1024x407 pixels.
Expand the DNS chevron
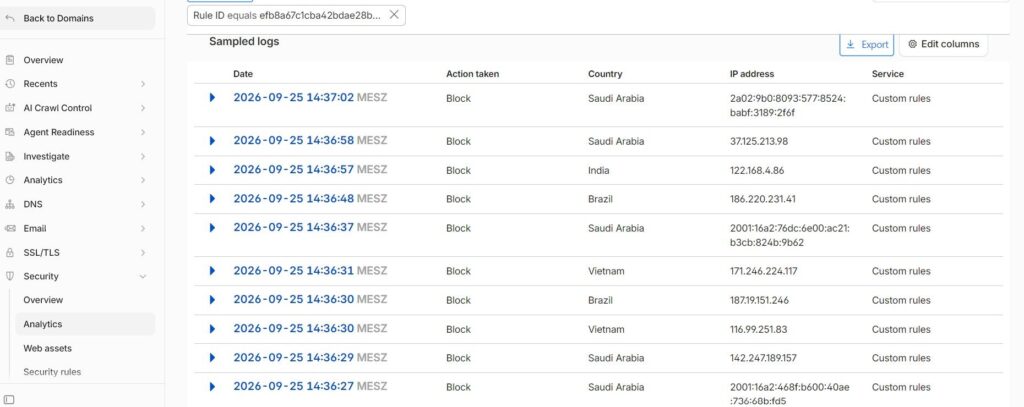142,204
